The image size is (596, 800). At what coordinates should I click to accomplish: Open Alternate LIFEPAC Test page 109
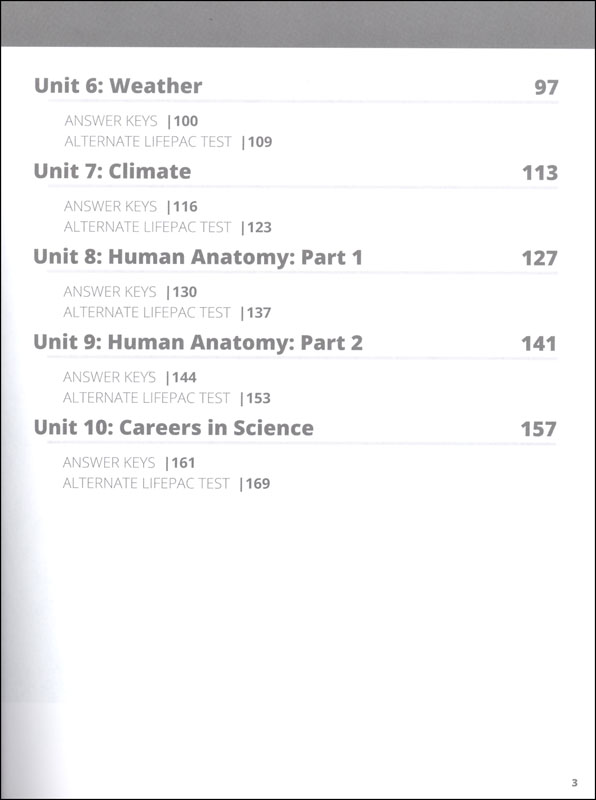(168, 142)
